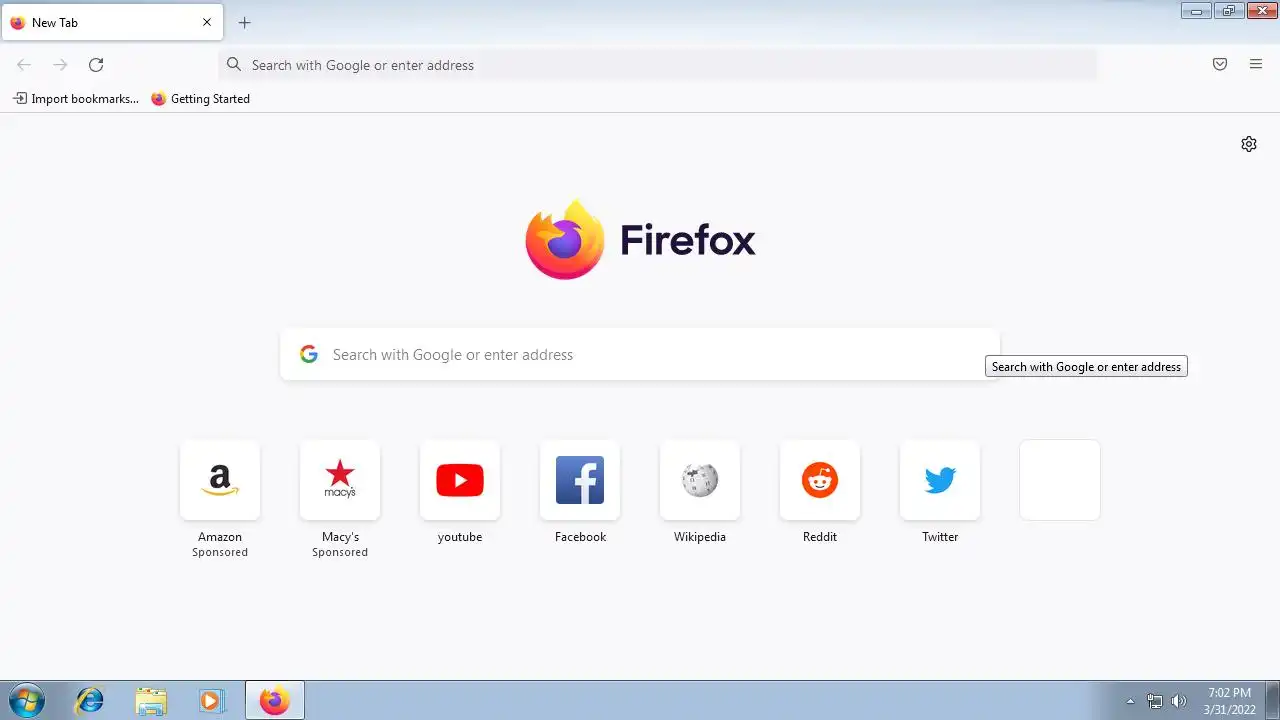Show hidden tray icons arrow
The height and width of the screenshot is (720, 1280).
(1130, 701)
